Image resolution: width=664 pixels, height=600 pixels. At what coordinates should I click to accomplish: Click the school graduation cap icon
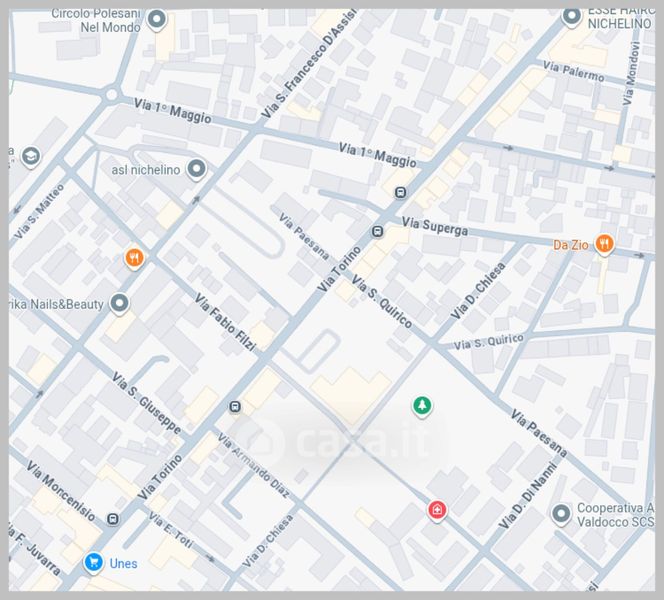click(x=30, y=156)
